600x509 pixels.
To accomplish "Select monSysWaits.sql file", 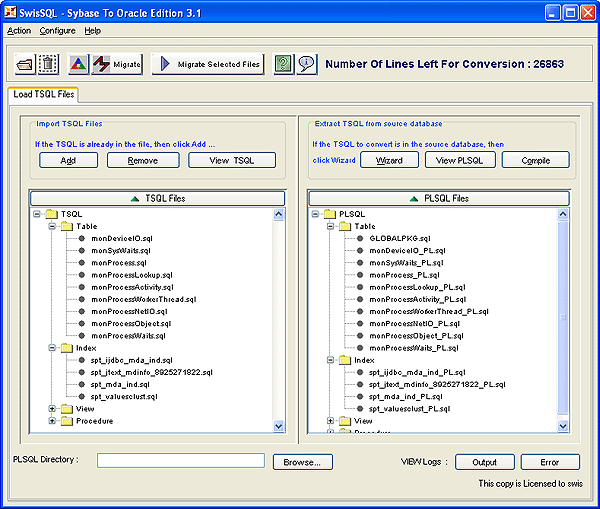I will pyautogui.click(x=121, y=251).
